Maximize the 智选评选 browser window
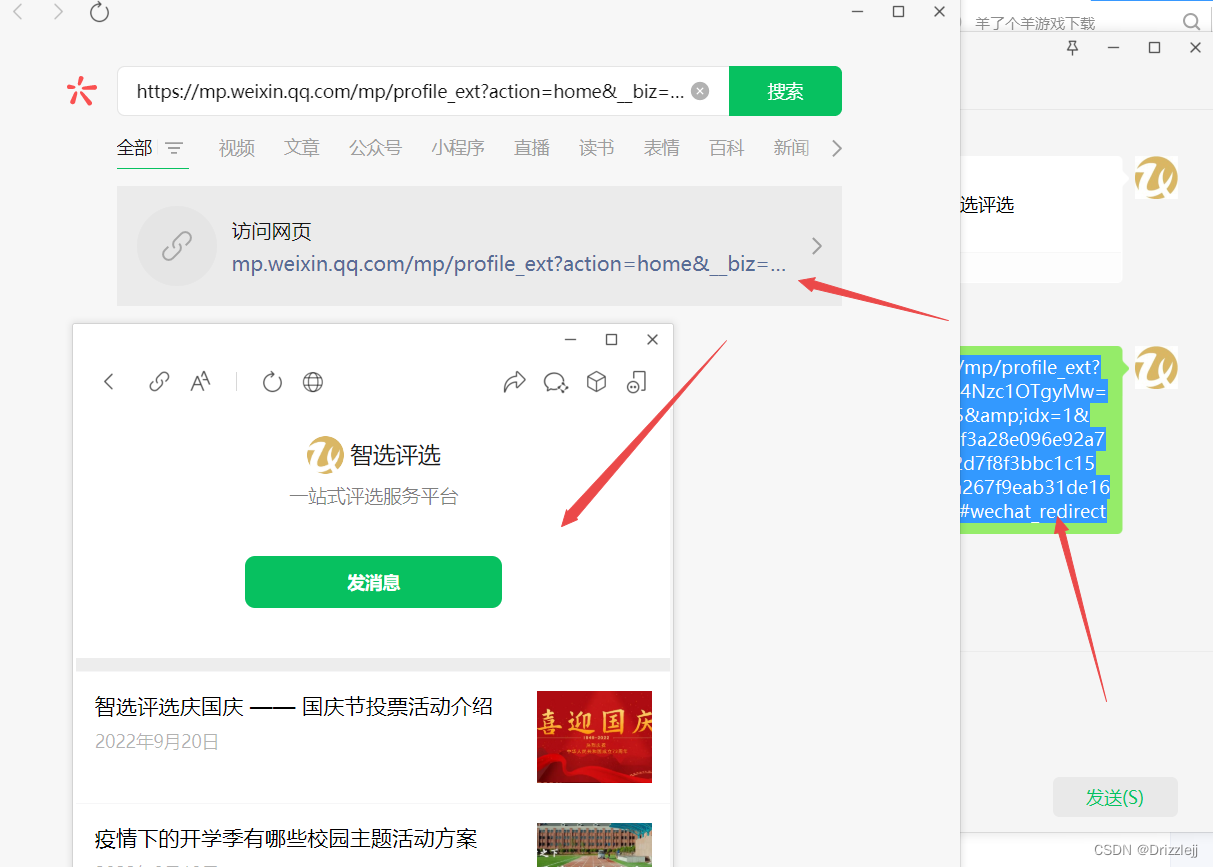Viewport: 1213px width, 867px height. [612, 340]
